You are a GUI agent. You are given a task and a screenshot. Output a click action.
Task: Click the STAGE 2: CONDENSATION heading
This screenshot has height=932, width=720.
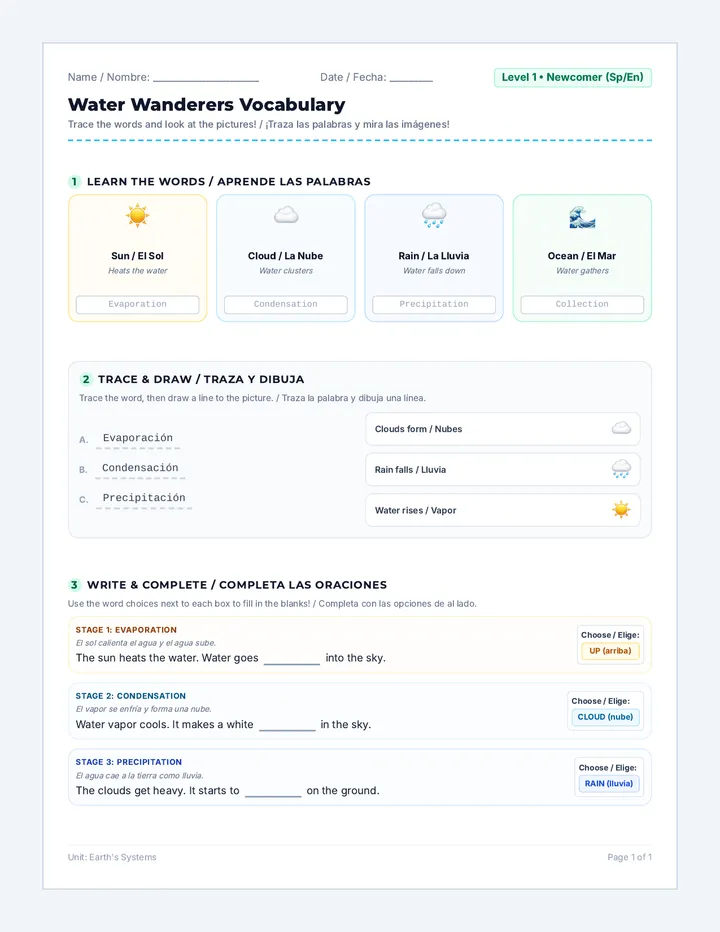131,695
